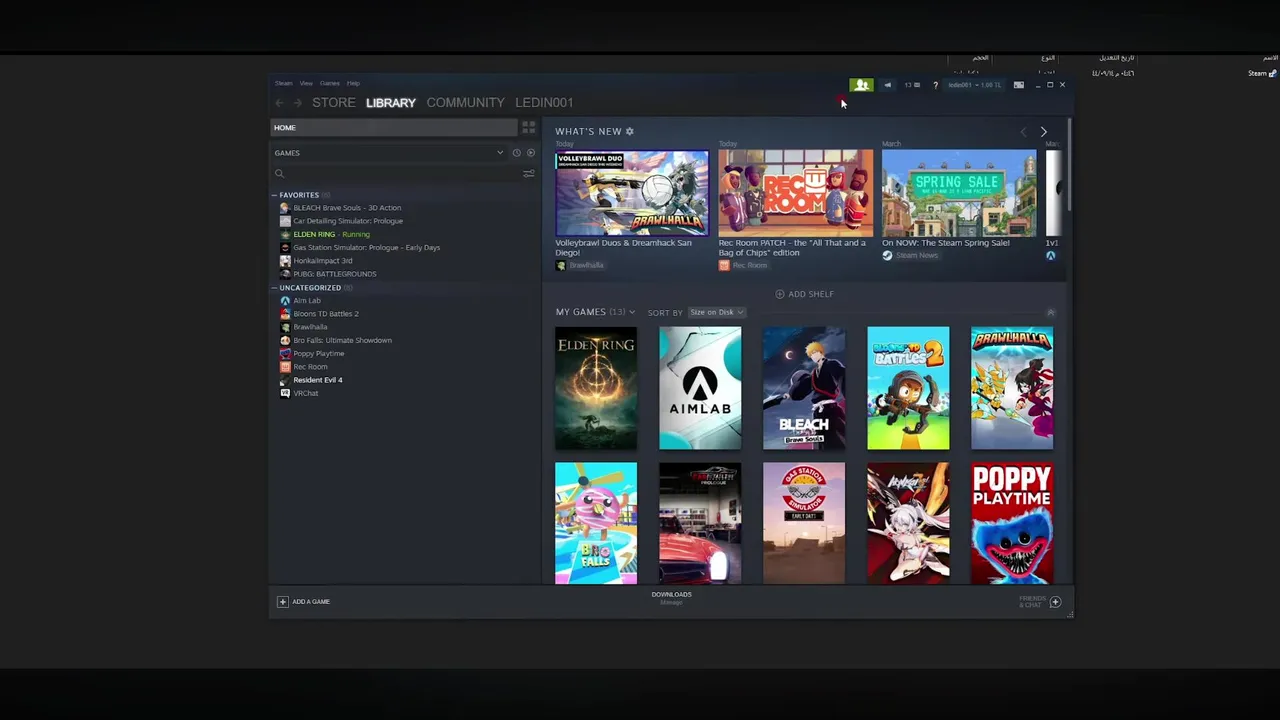Open advanced filter sliders icon
Image resolution: width=1280 pixels, height=720 pixels.
point(528,174)
